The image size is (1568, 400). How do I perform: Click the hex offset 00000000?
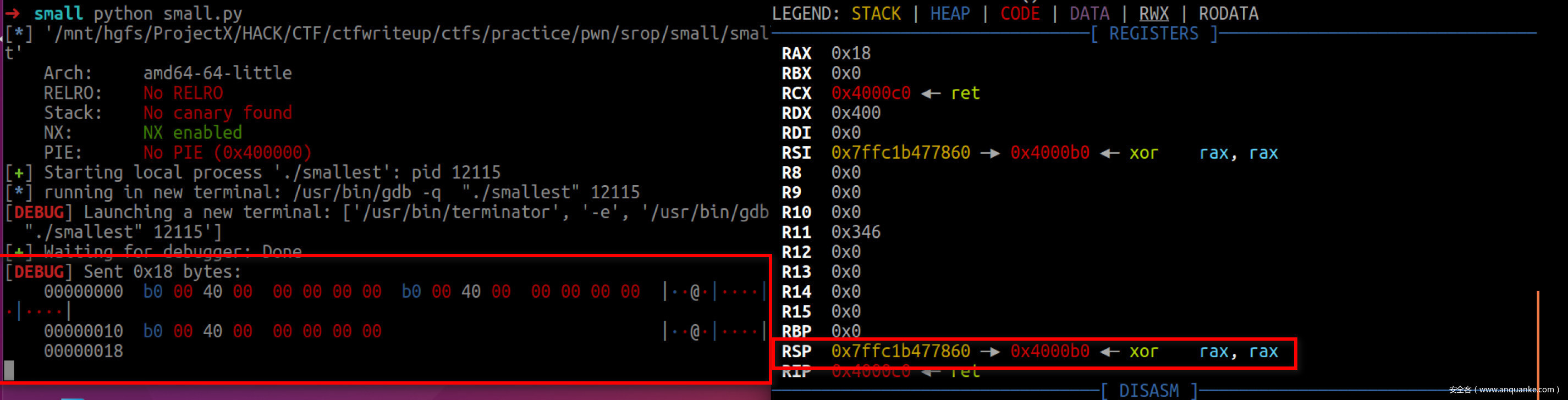(84, 292)
